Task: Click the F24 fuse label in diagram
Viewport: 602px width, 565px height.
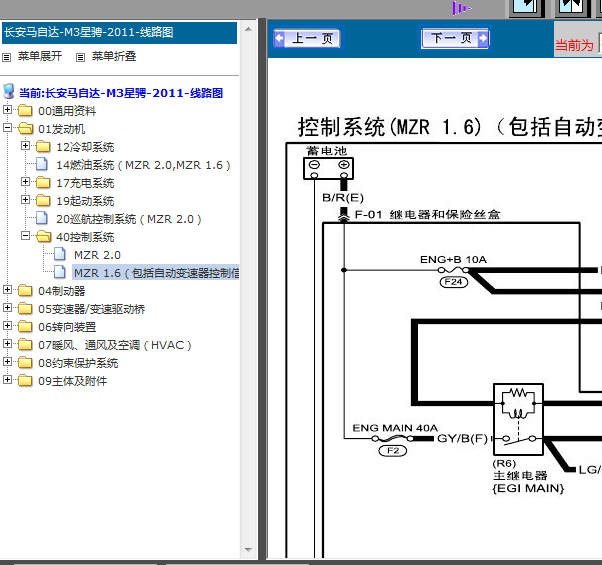Action: pyautogui.click(x=453, y=282)
